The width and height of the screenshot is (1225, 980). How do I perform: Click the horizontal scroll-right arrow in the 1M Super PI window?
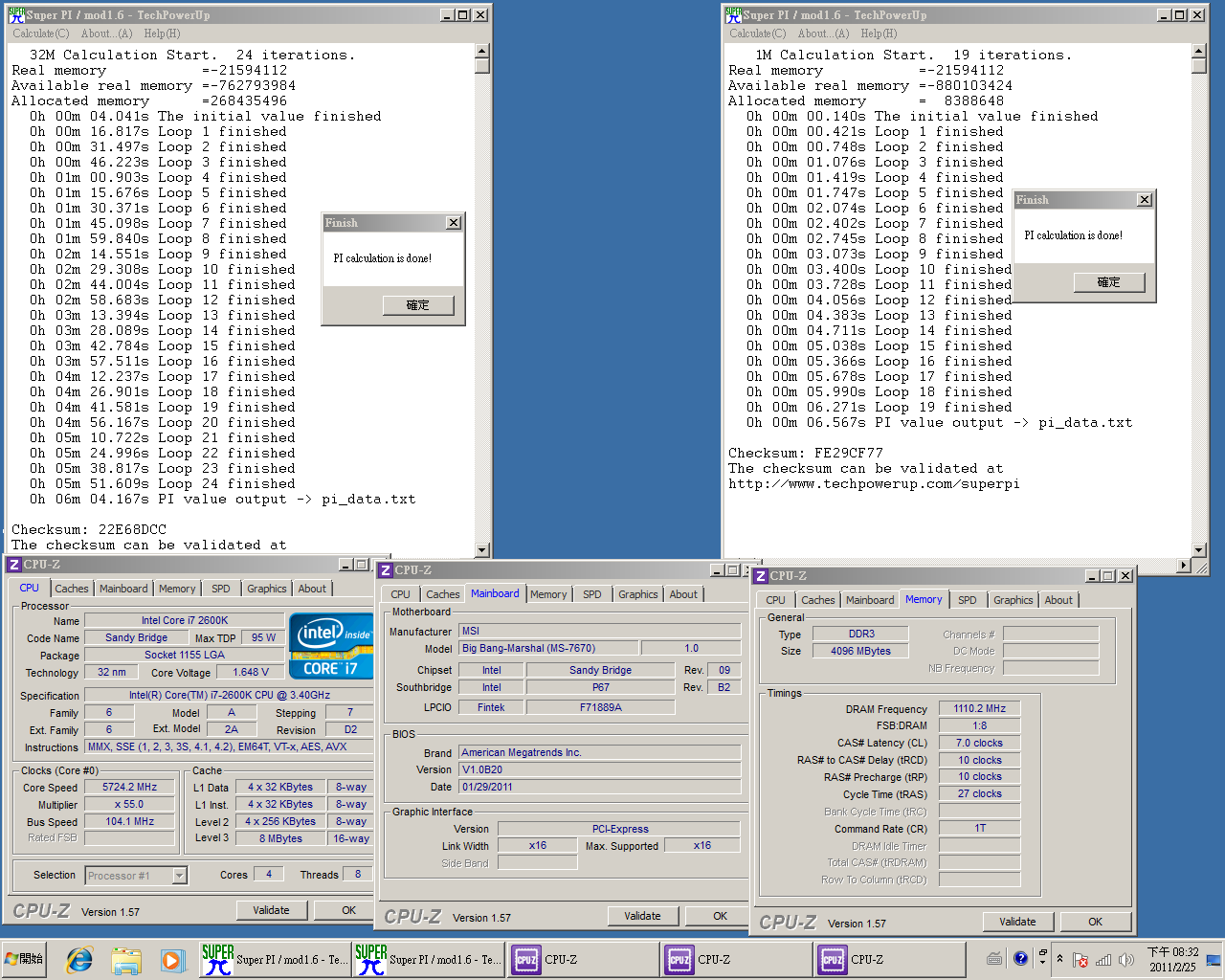click(x=1184, y=566)
